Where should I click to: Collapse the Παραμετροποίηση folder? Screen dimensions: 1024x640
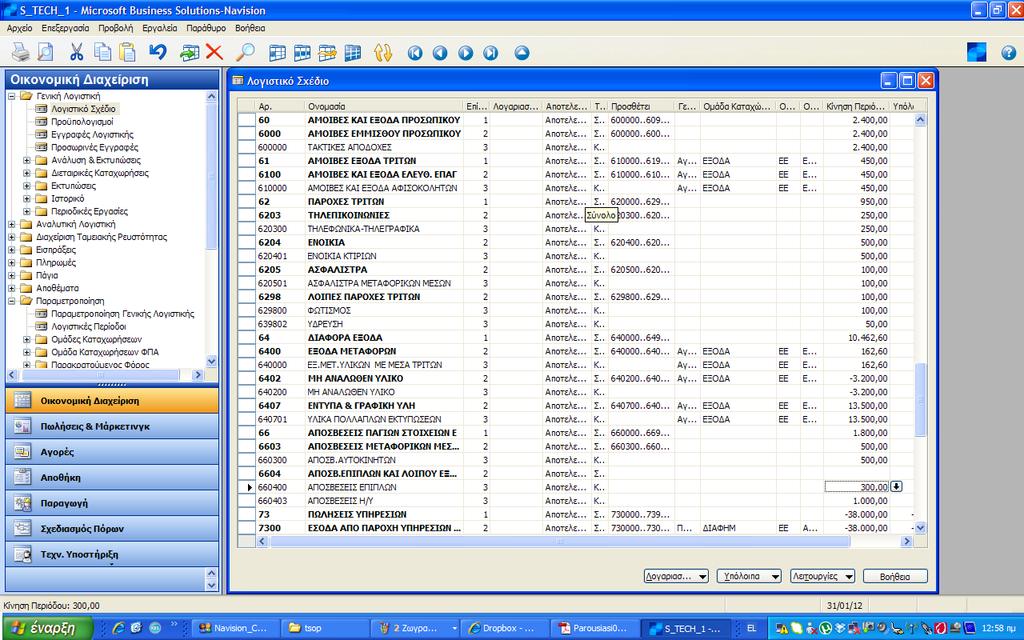pos(12,301)
